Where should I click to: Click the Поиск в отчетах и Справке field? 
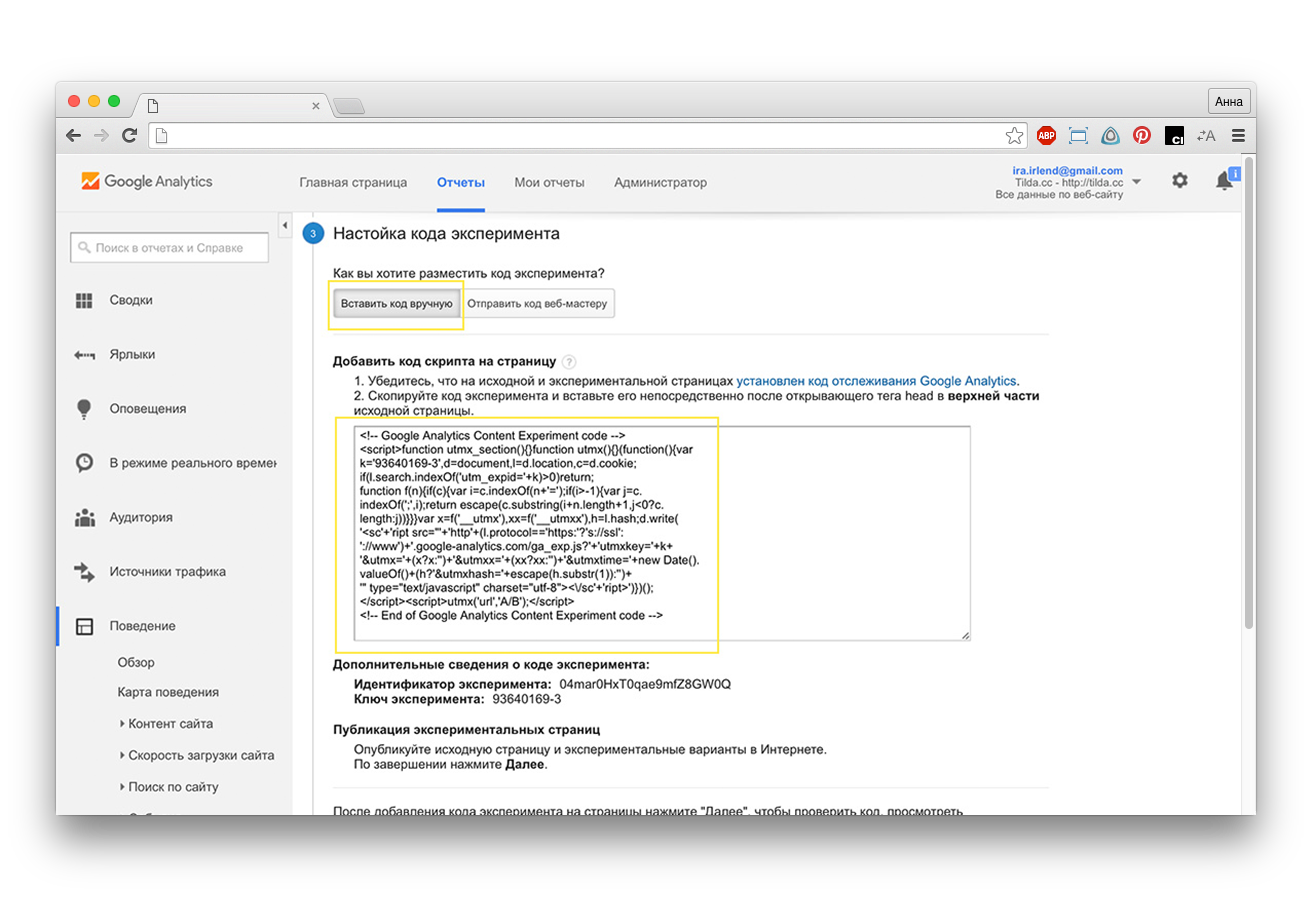pyautogui.click(x=169, y=248)
